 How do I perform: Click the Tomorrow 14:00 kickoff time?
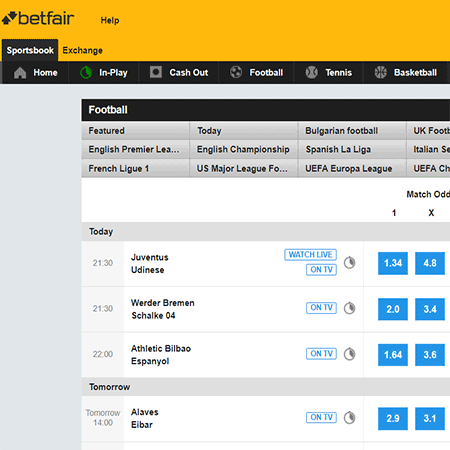(x=103, y=418)
